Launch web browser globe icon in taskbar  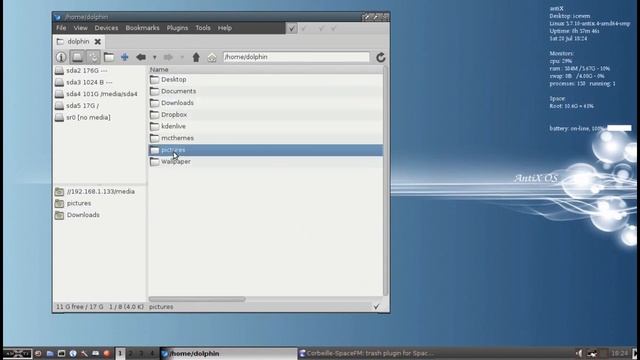click(73, 353)
